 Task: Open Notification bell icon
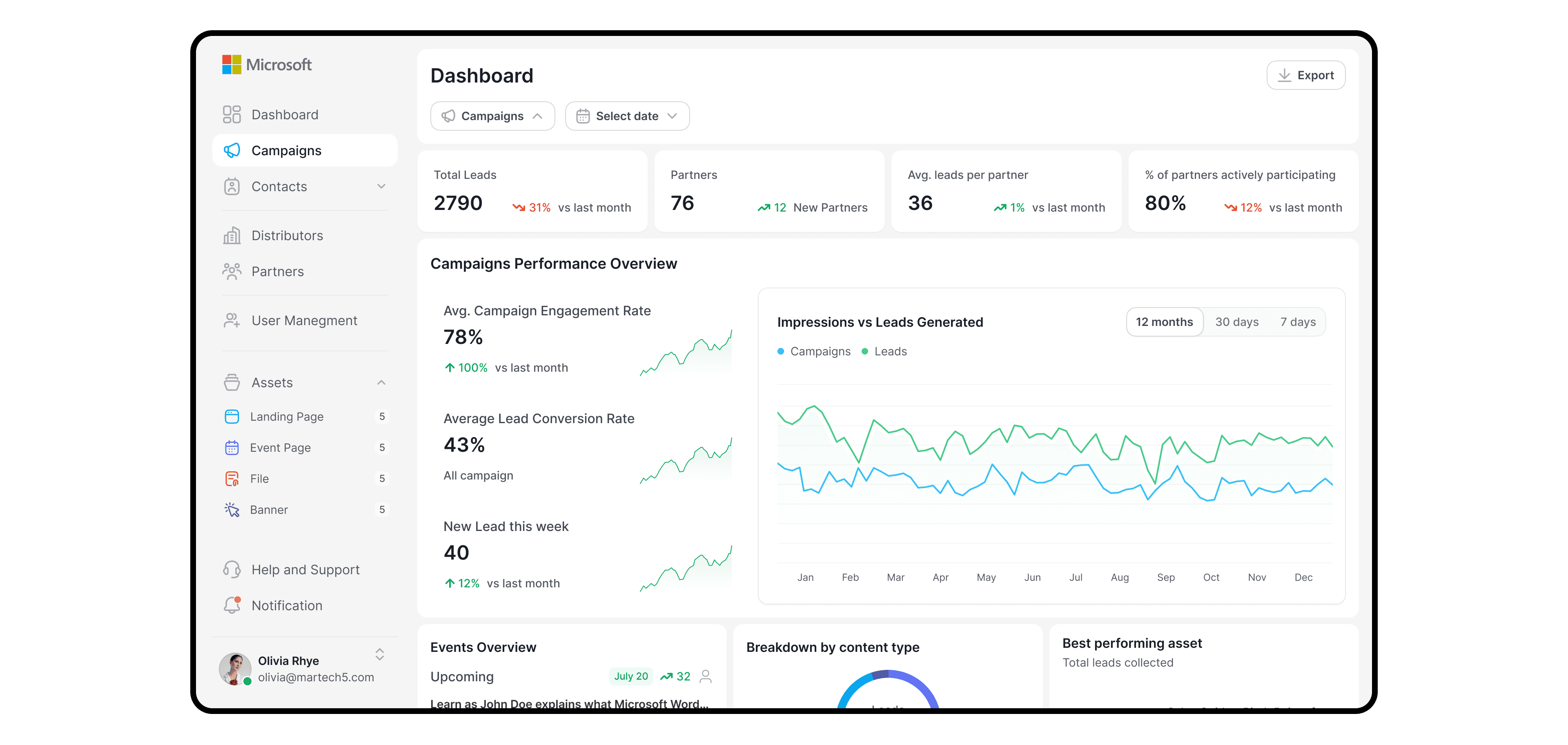231,606
